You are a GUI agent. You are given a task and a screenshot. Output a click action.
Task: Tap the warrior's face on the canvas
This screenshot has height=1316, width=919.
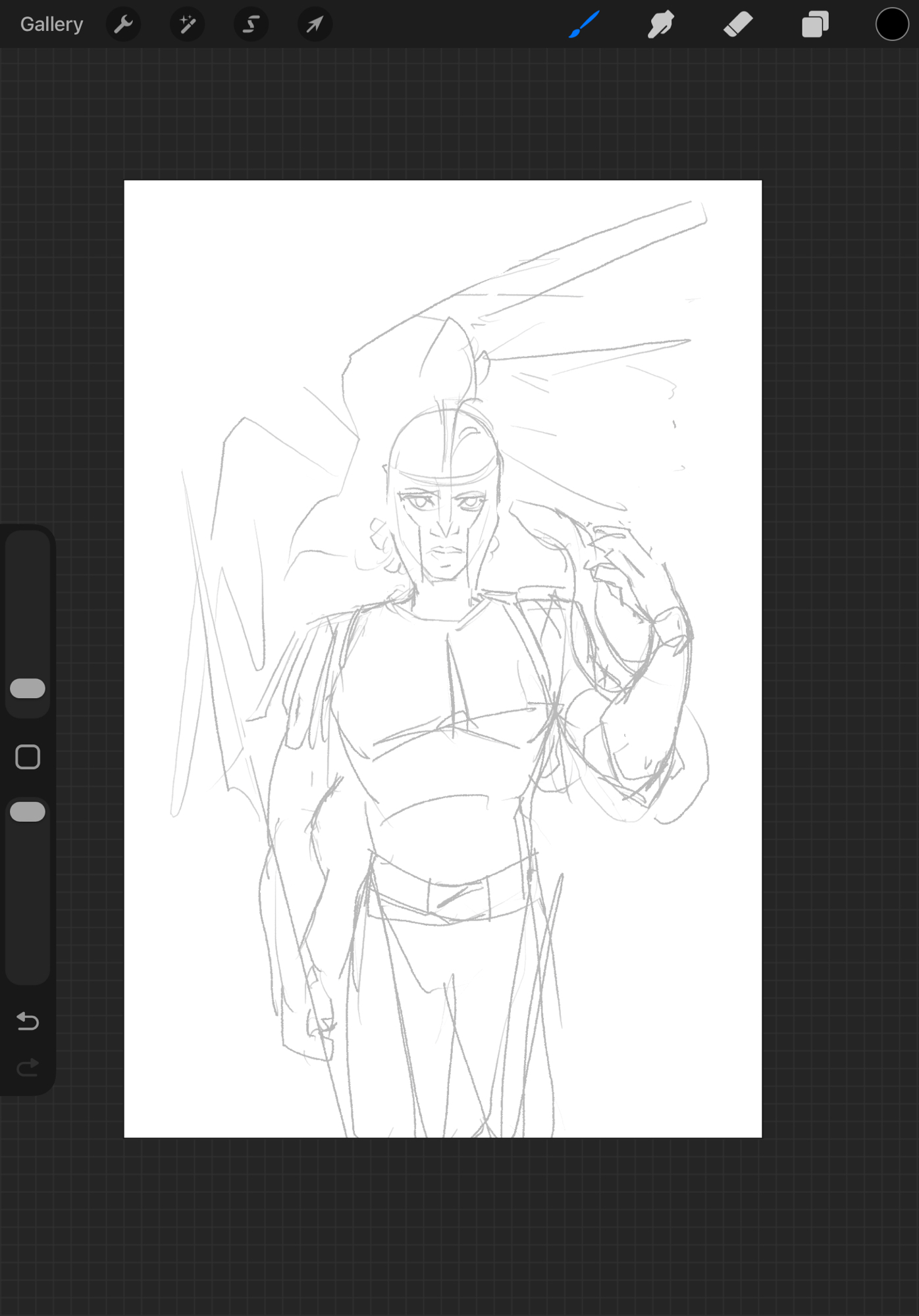pos(445,526)
